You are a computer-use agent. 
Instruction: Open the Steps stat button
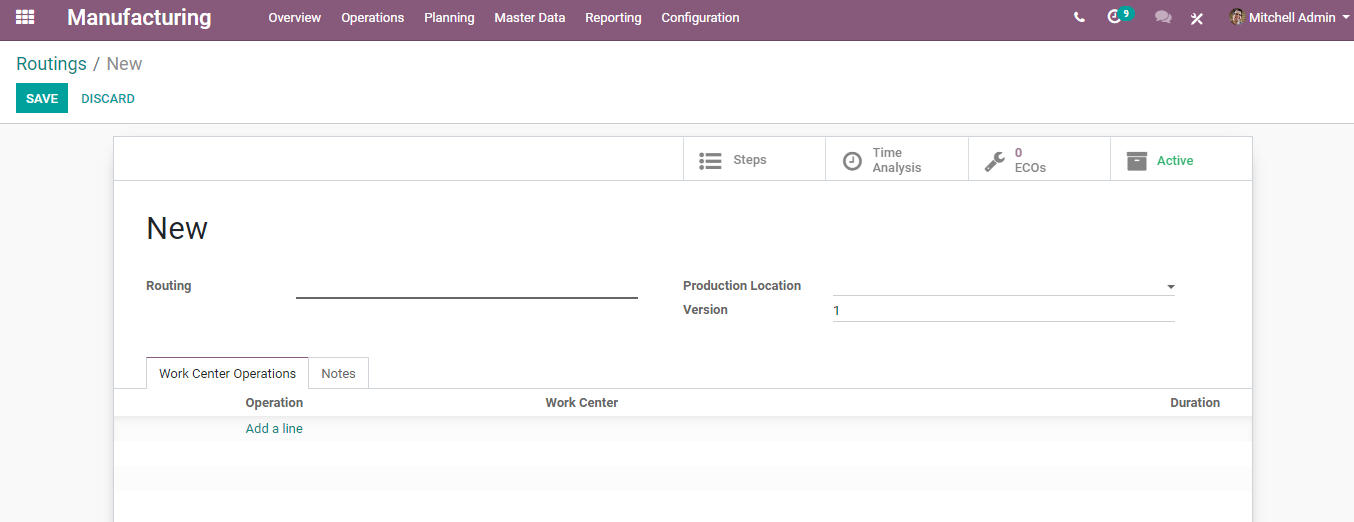tap(754, 159)
